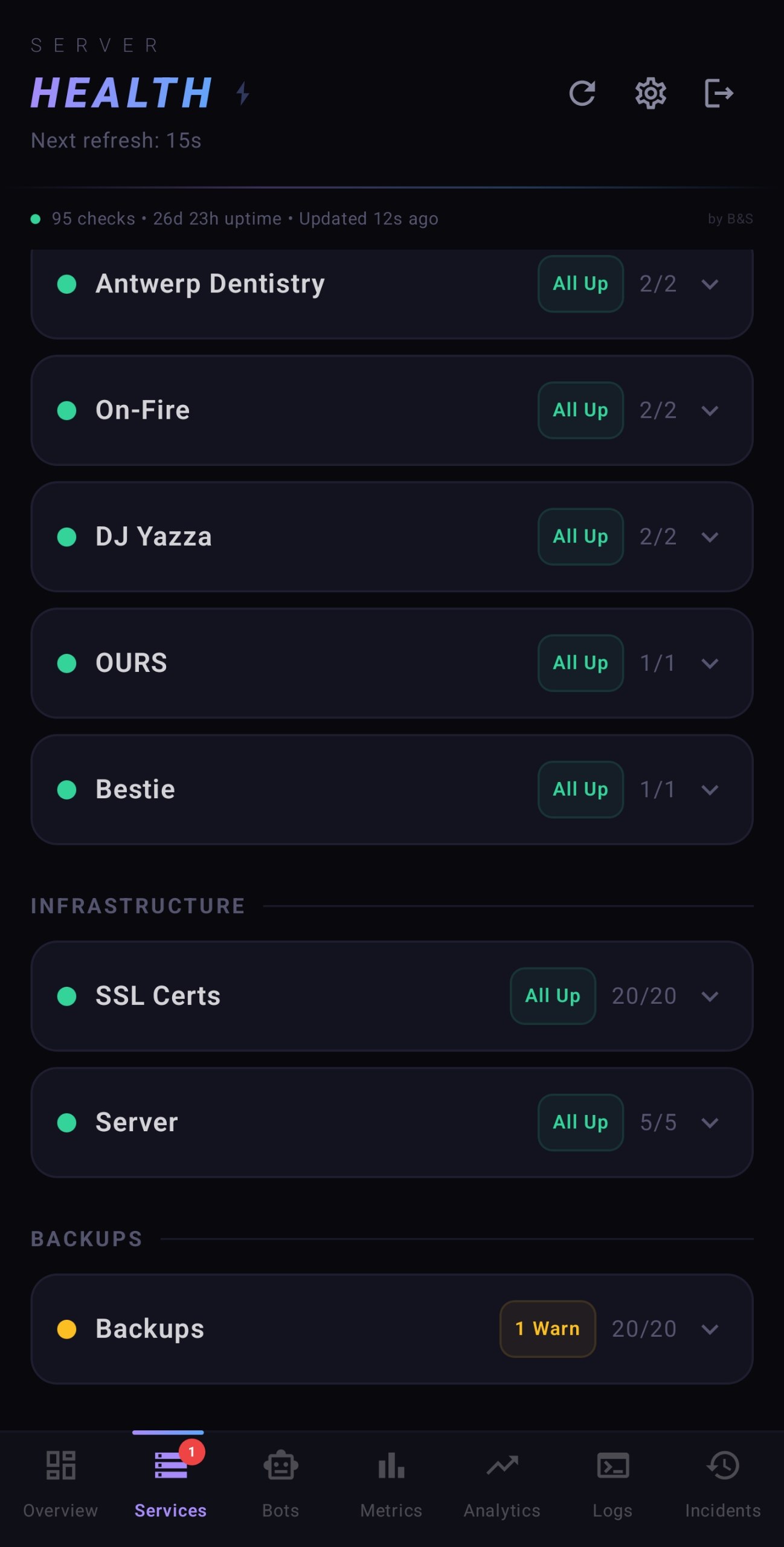The image size is (784, 1547).
Task: Click the refresh icon
Action: (x=583, y=94)
